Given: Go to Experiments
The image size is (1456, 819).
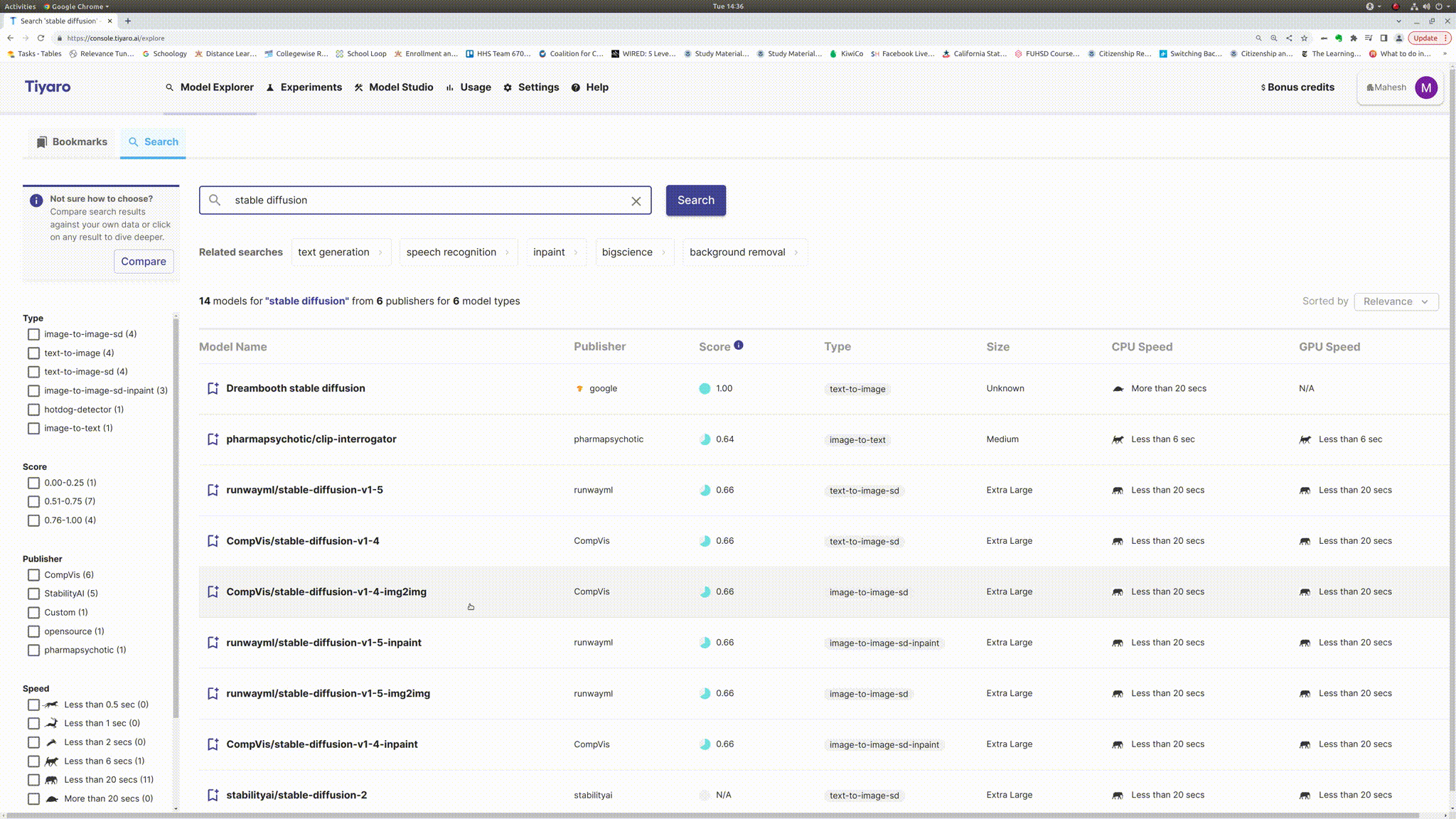Looking at the screenshot, I should point(304,87).
